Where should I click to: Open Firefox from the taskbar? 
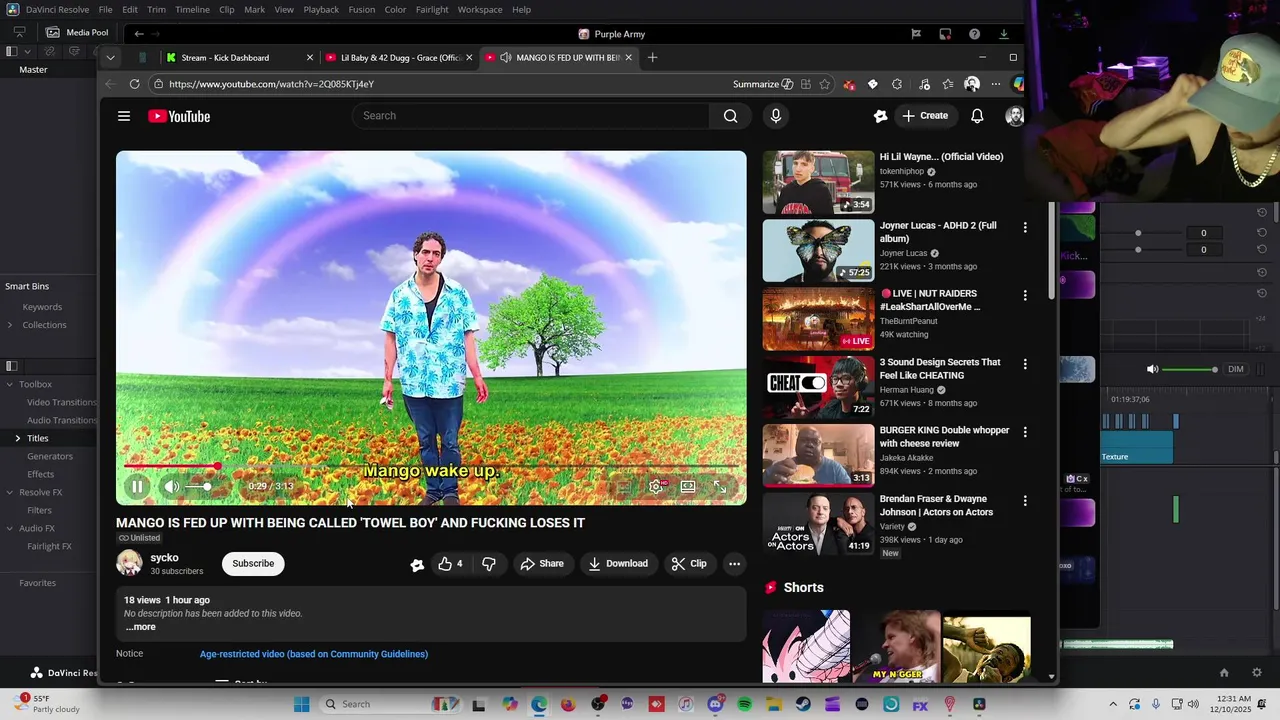pos(568,704)
